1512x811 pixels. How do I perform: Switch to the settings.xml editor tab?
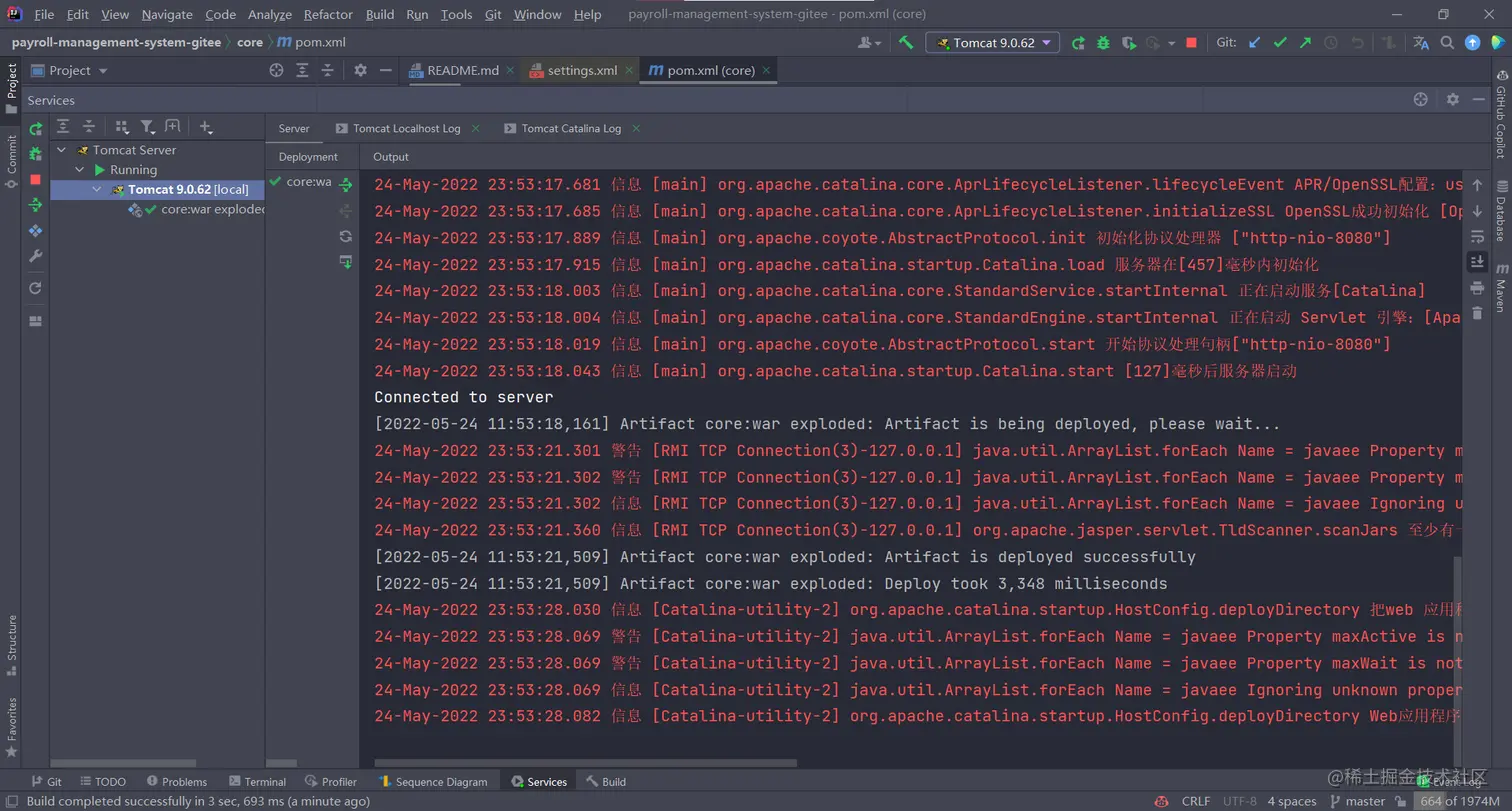click(x=582, y=70)
